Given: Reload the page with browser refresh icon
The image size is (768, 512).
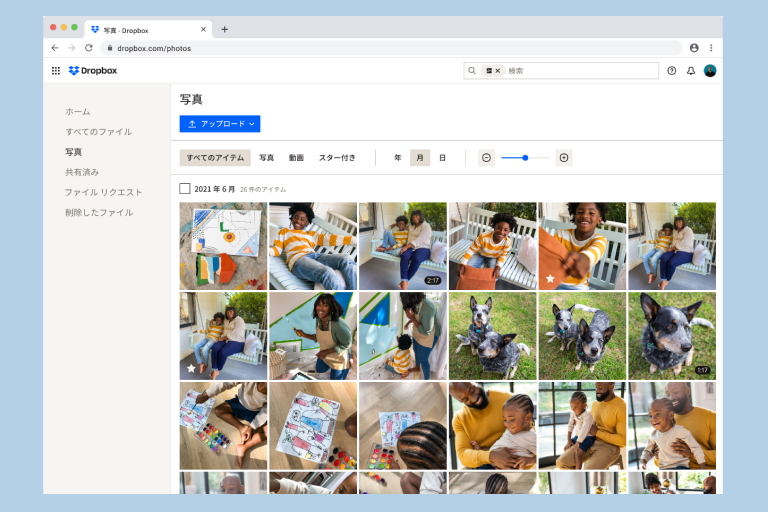Looking at the screenshot, I should (89, 48).
